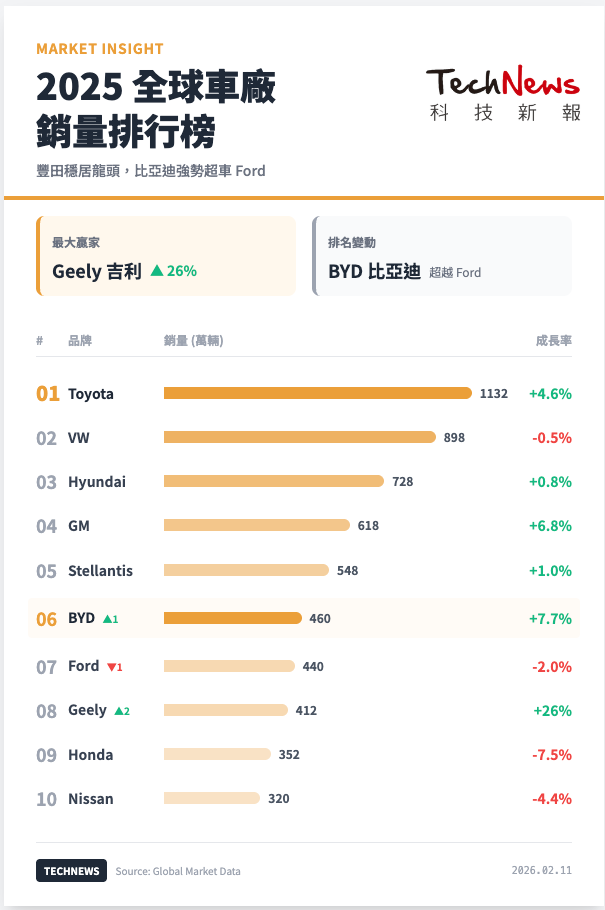Click Geely's green up-2 rank arrow

tap(119, 711)
